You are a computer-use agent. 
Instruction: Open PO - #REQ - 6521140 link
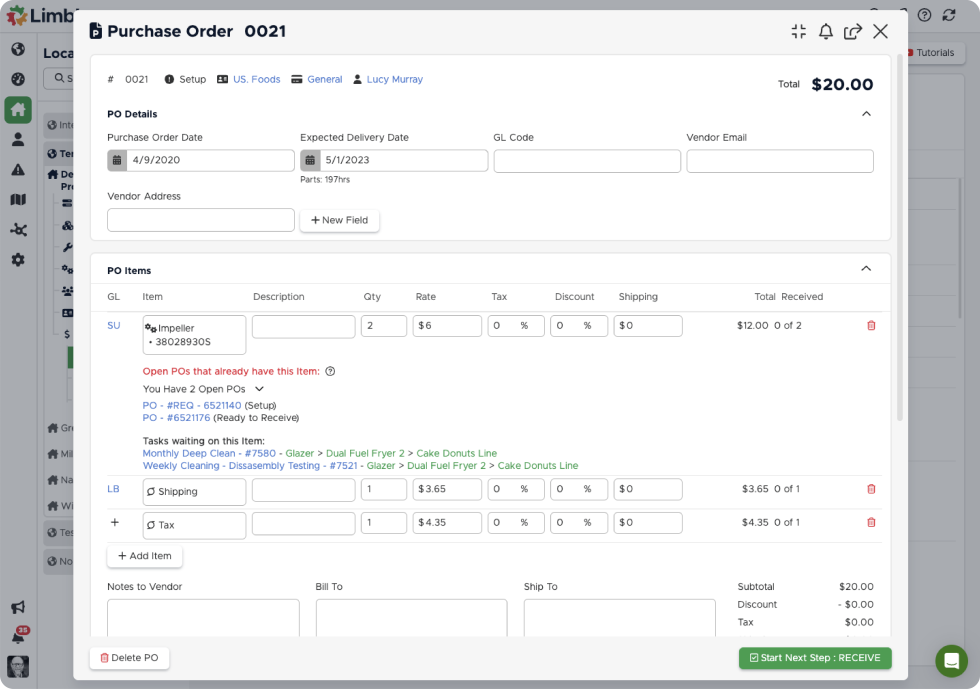tap(192, 405)
